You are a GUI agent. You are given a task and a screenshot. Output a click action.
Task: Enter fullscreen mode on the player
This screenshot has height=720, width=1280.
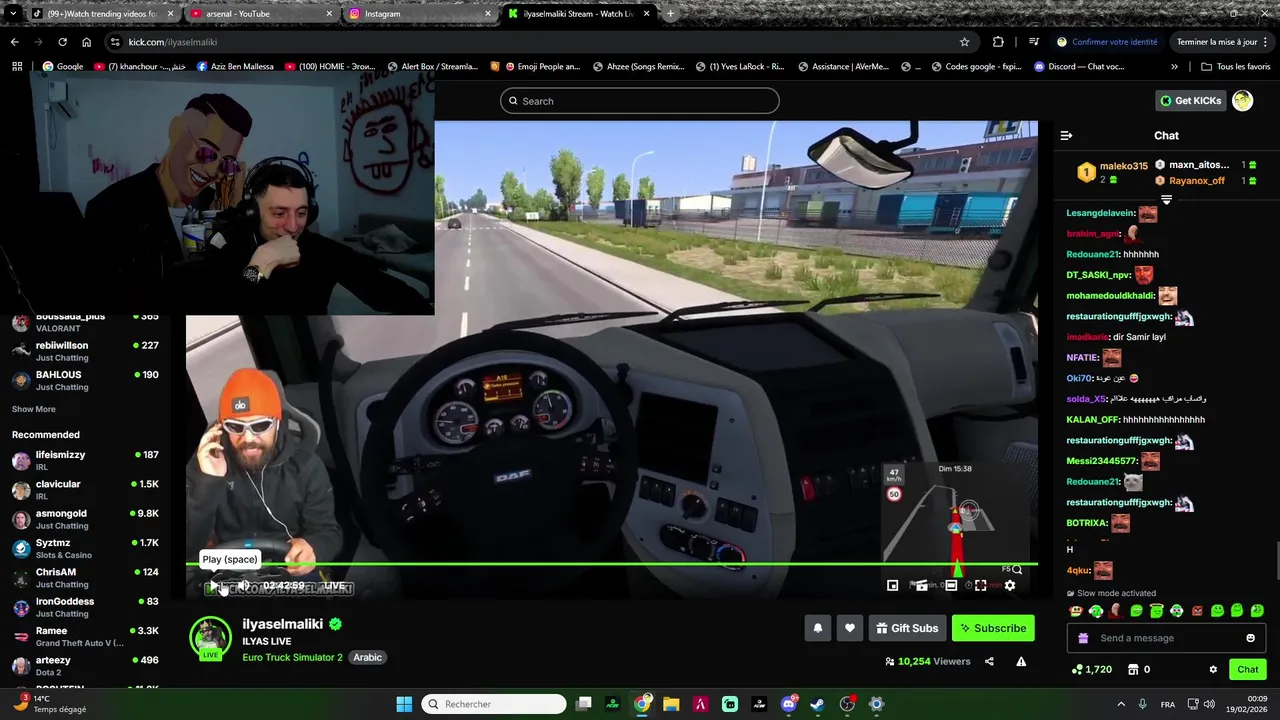click(981, 586)
